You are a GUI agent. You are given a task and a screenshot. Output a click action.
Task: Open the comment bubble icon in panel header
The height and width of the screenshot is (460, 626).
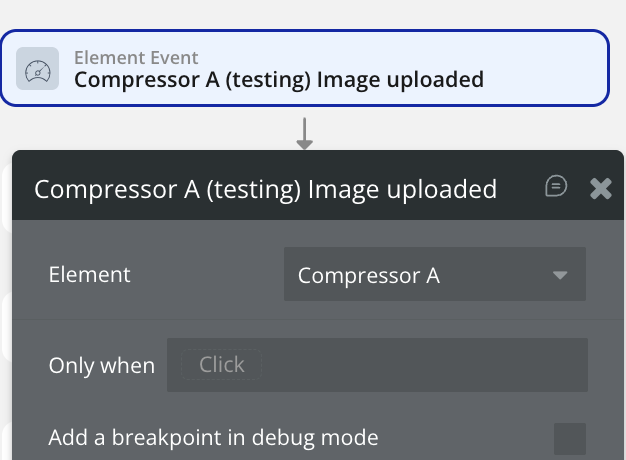tap(556, 187)
